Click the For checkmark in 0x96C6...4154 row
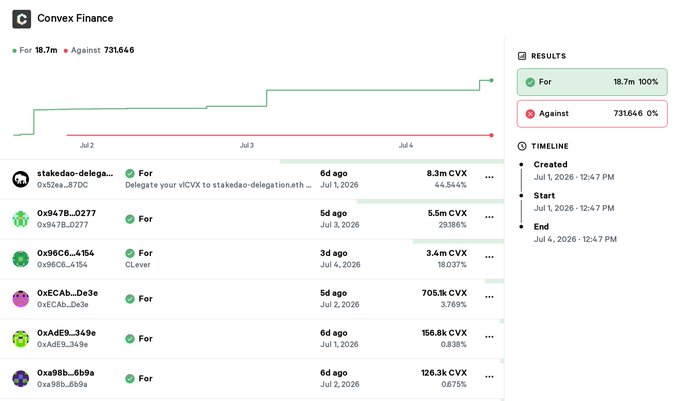The width and height of the screenshot is (680, 401). point(130,253)
